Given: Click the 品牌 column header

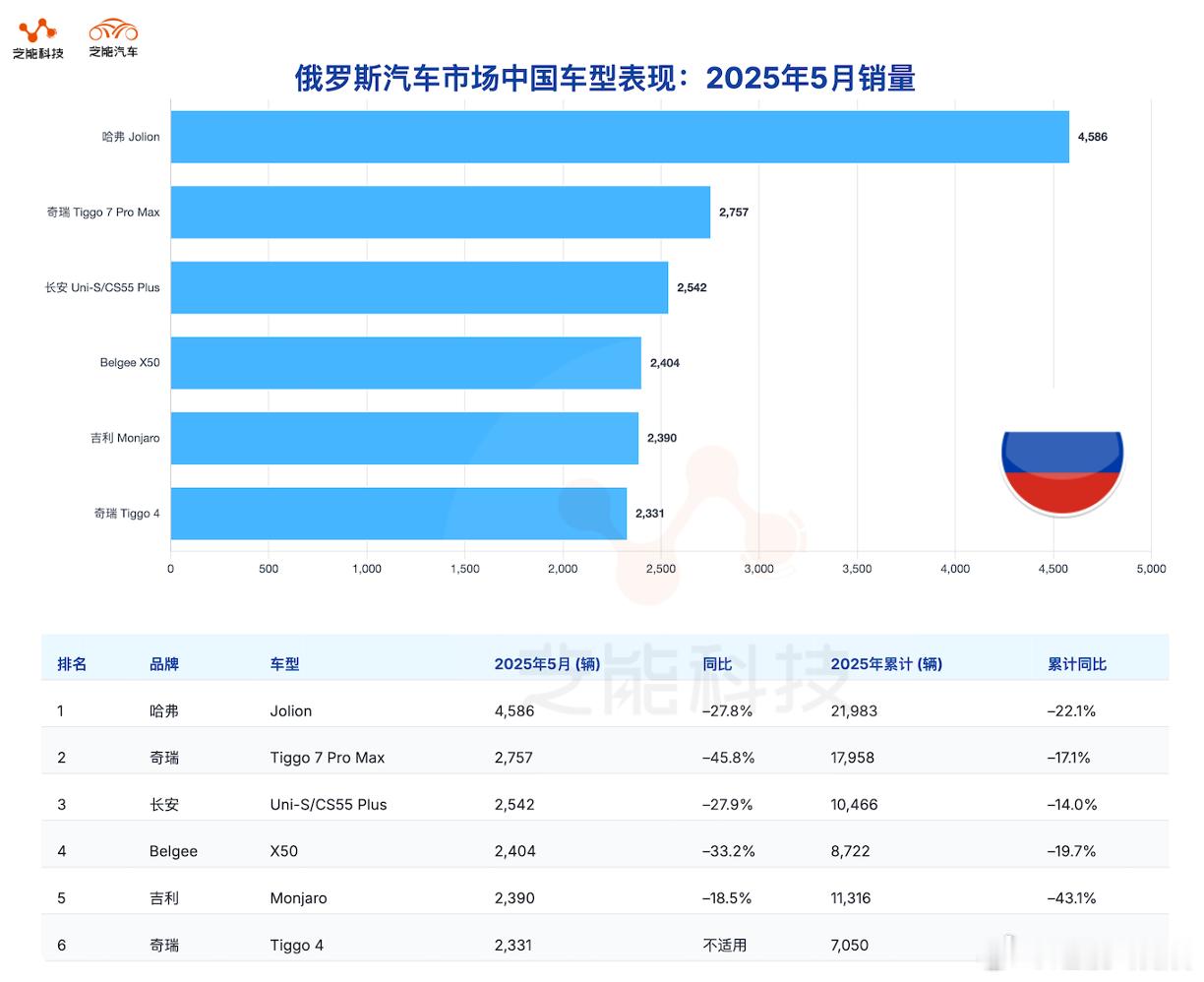Looking at the screenshot, I should click(164, 664).
